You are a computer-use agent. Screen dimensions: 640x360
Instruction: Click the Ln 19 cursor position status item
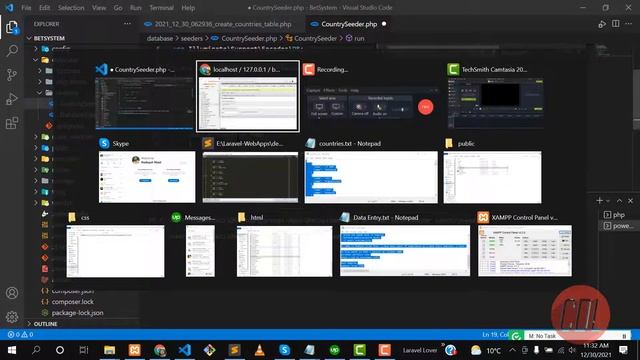point(495,335)
